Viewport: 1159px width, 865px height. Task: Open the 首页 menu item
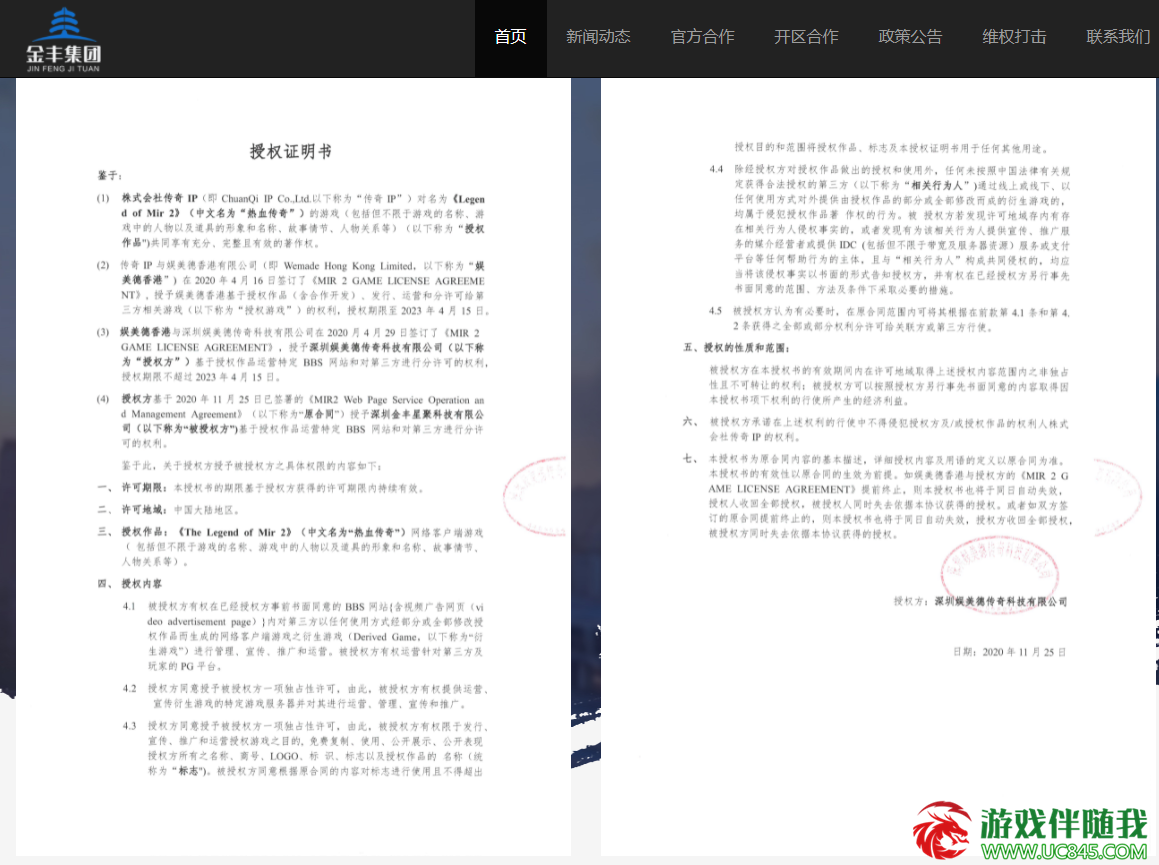pyautogui.click(x=511, y=37)
